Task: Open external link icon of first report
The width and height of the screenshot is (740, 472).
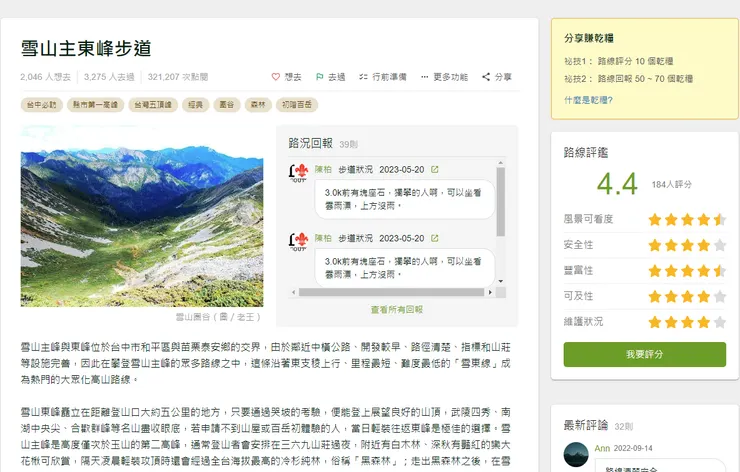Action: (x=435, y=169)
